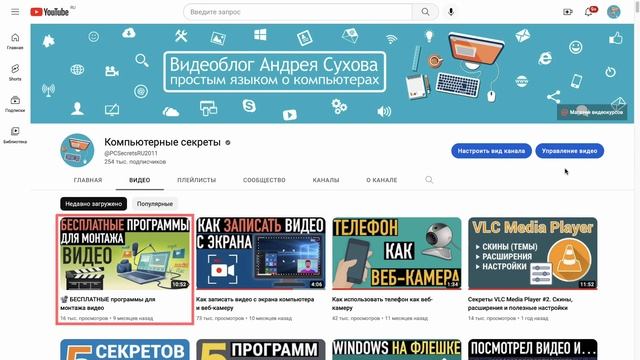The image size is (640, 360).
Task: Open the account avatar menu
Action: click(x=613, y=12)
